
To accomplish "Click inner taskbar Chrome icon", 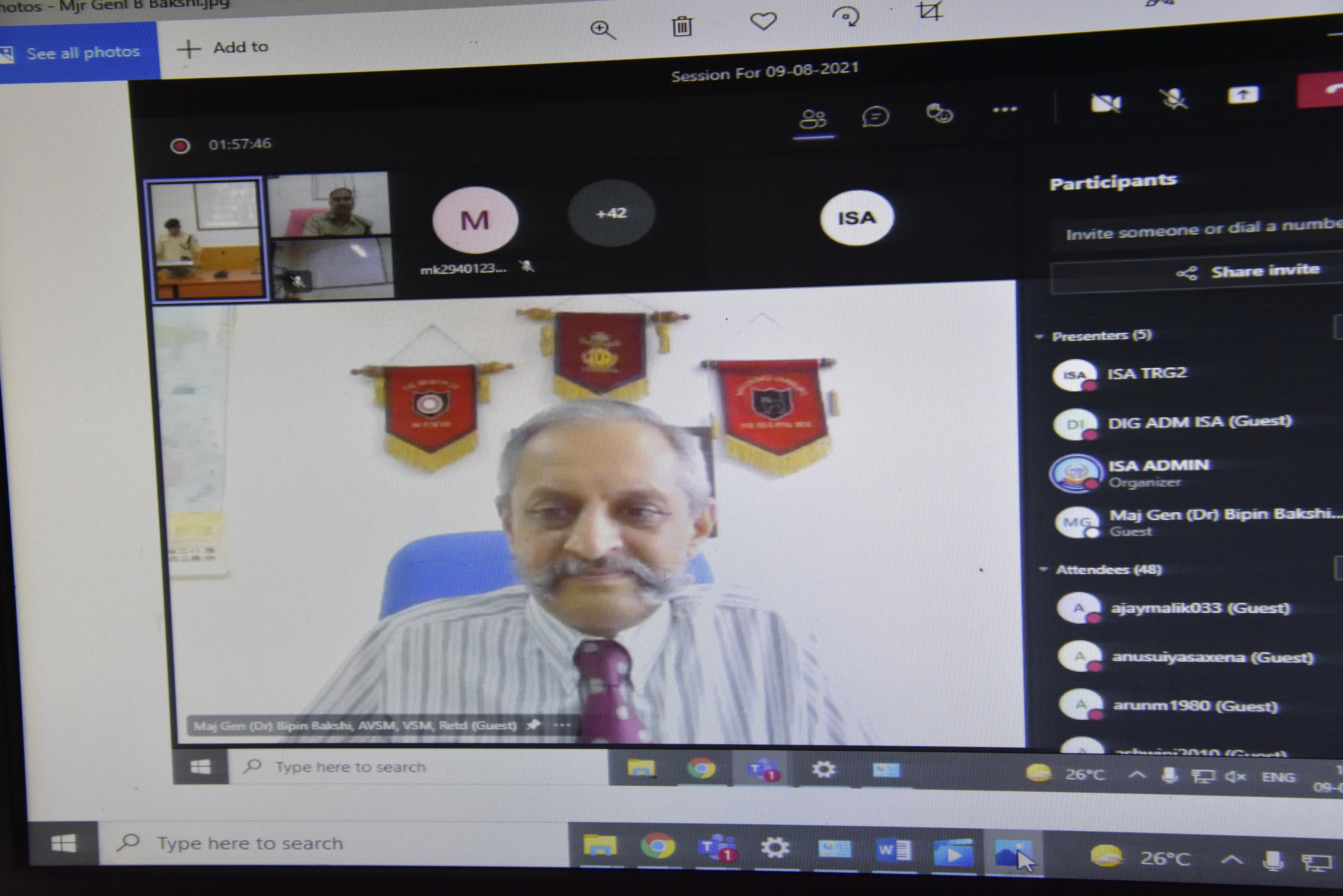I will tap(701, 768).
